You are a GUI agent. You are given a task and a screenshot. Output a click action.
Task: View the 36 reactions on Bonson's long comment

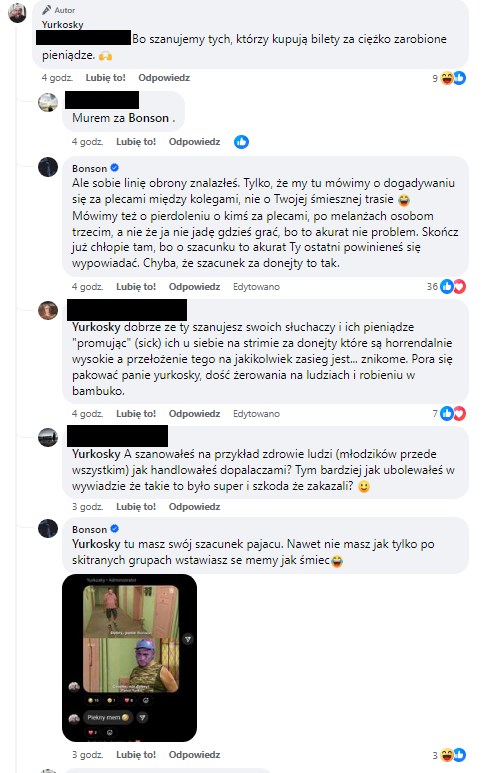(446, 286)
